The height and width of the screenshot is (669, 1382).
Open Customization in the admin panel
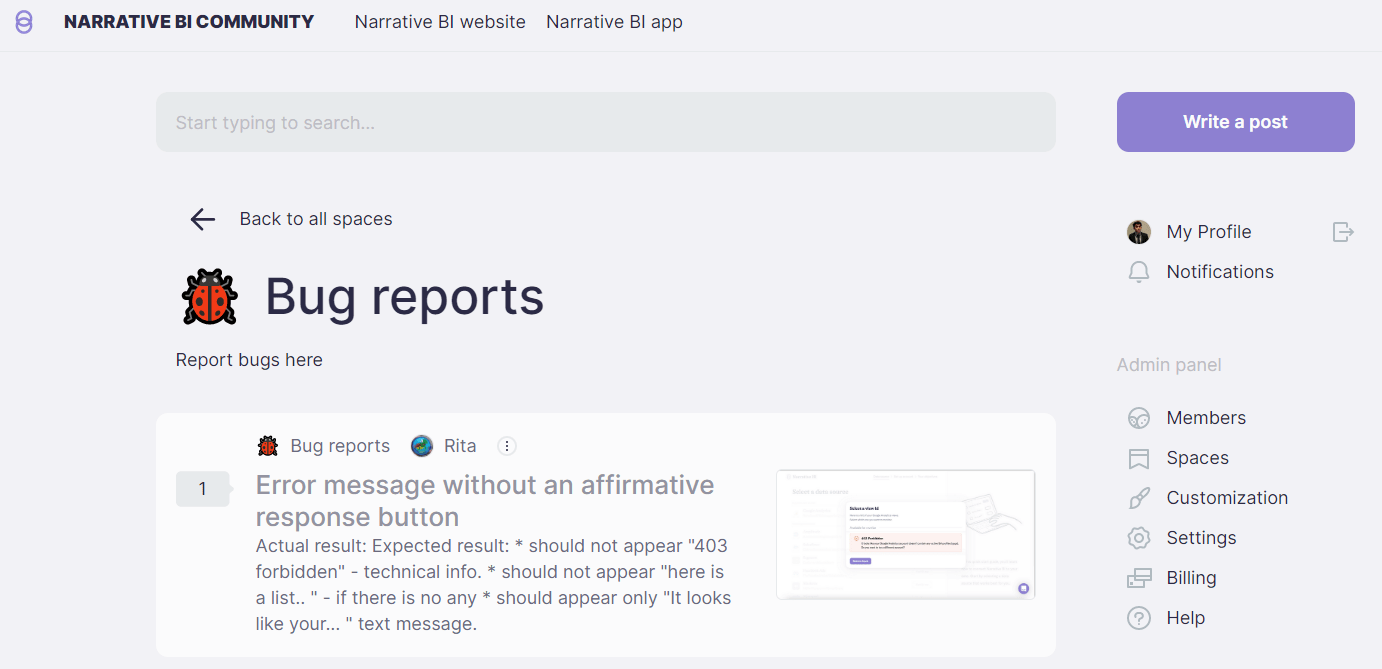(1227, 498)
